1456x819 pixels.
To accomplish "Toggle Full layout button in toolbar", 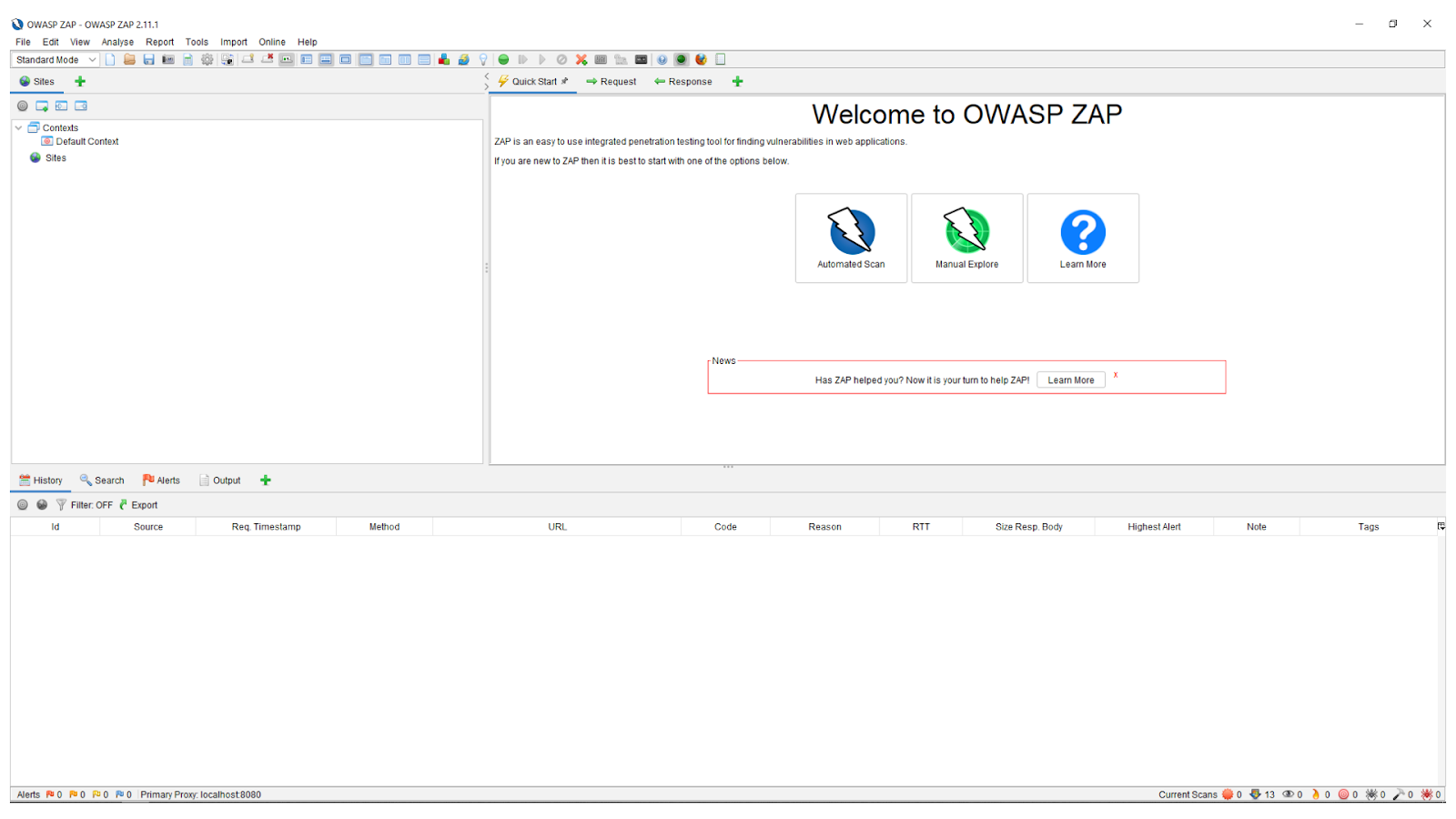I will point(346,59).
